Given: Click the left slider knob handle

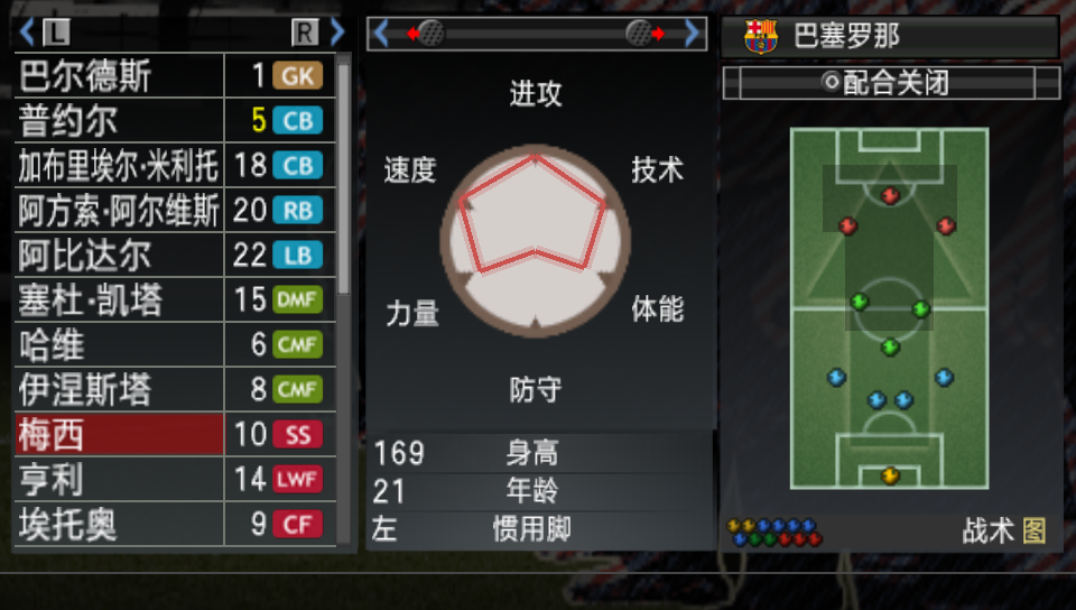Looking at the screenshot, I should pos(430,33).
